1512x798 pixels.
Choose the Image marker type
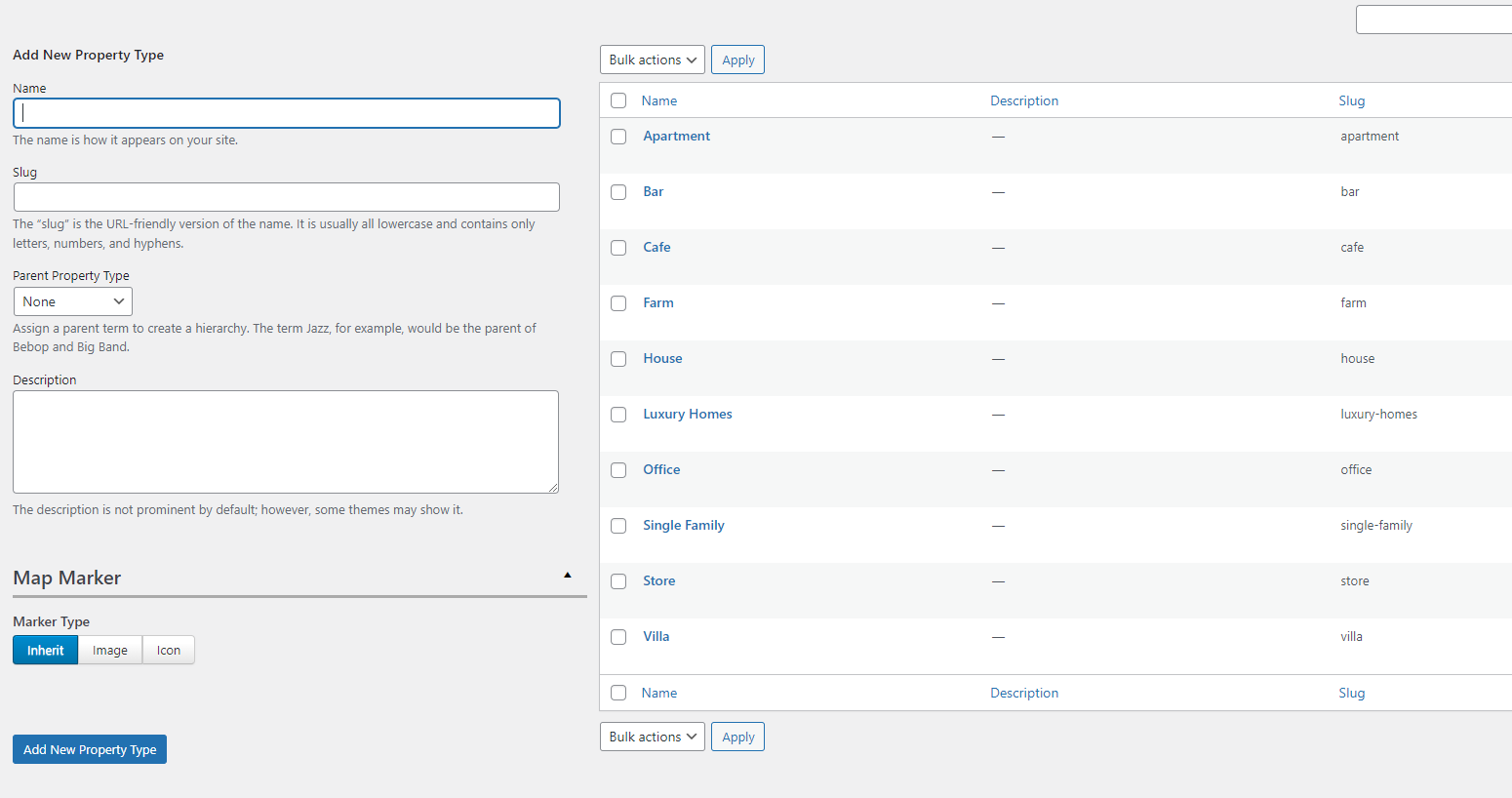click(110, 651)
